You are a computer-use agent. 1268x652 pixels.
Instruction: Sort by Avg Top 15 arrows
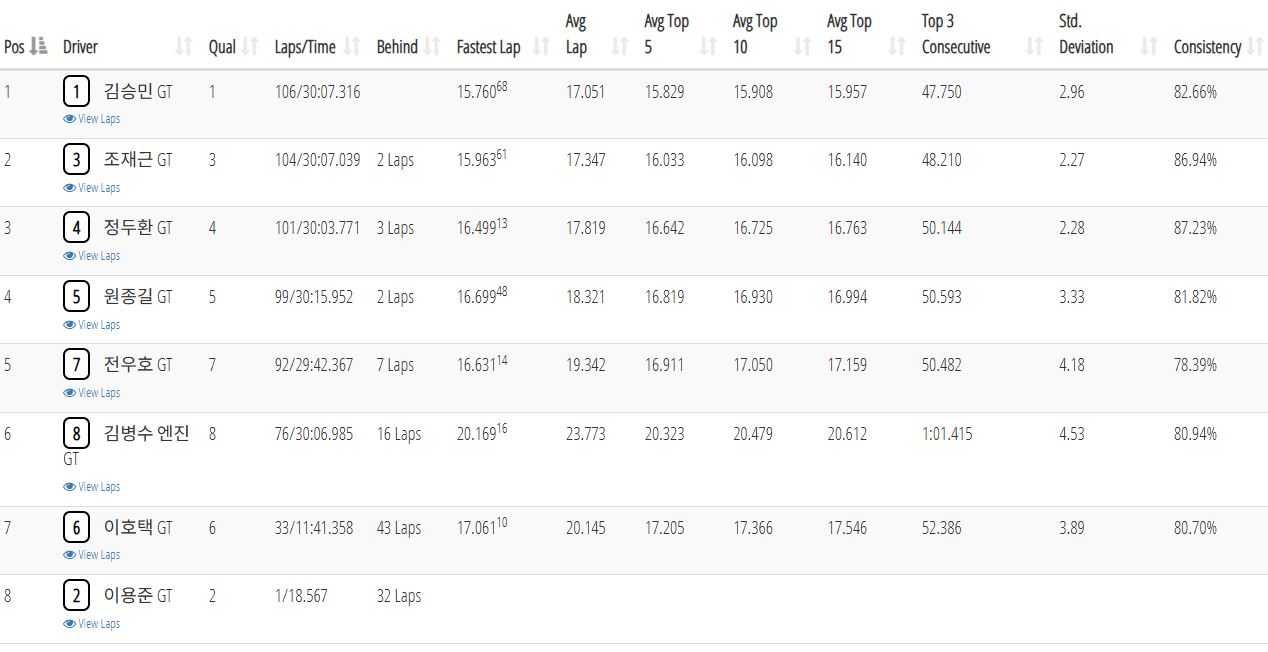(x=897, y=46)
